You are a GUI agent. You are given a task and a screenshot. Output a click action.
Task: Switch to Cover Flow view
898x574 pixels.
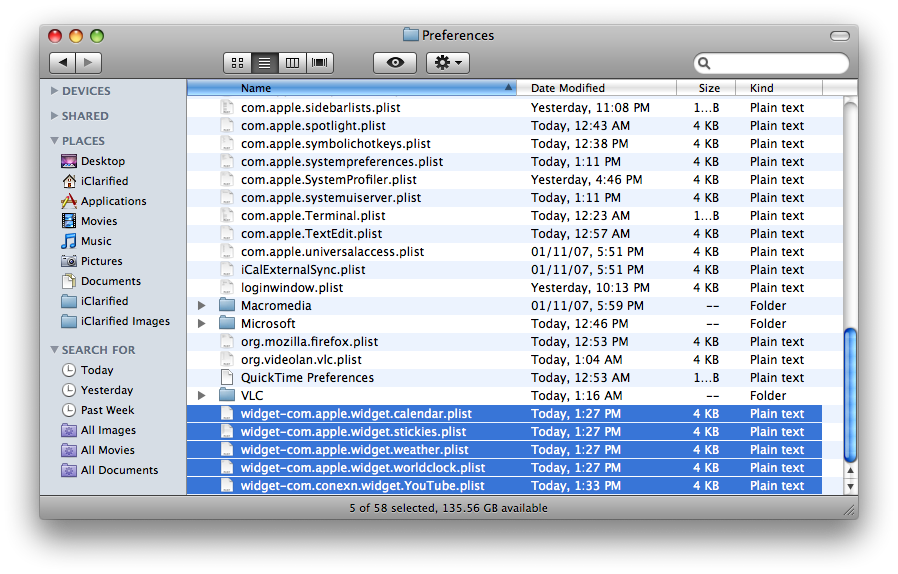pos(320,63)
